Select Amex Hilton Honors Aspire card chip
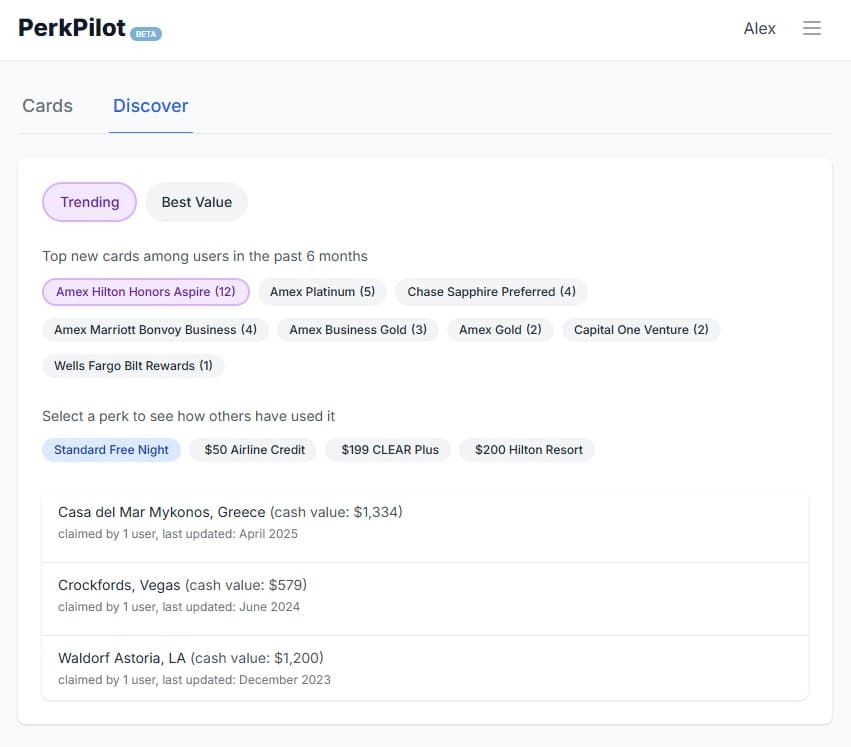Screen dimensions: 851x747 (x=145, y=292)
